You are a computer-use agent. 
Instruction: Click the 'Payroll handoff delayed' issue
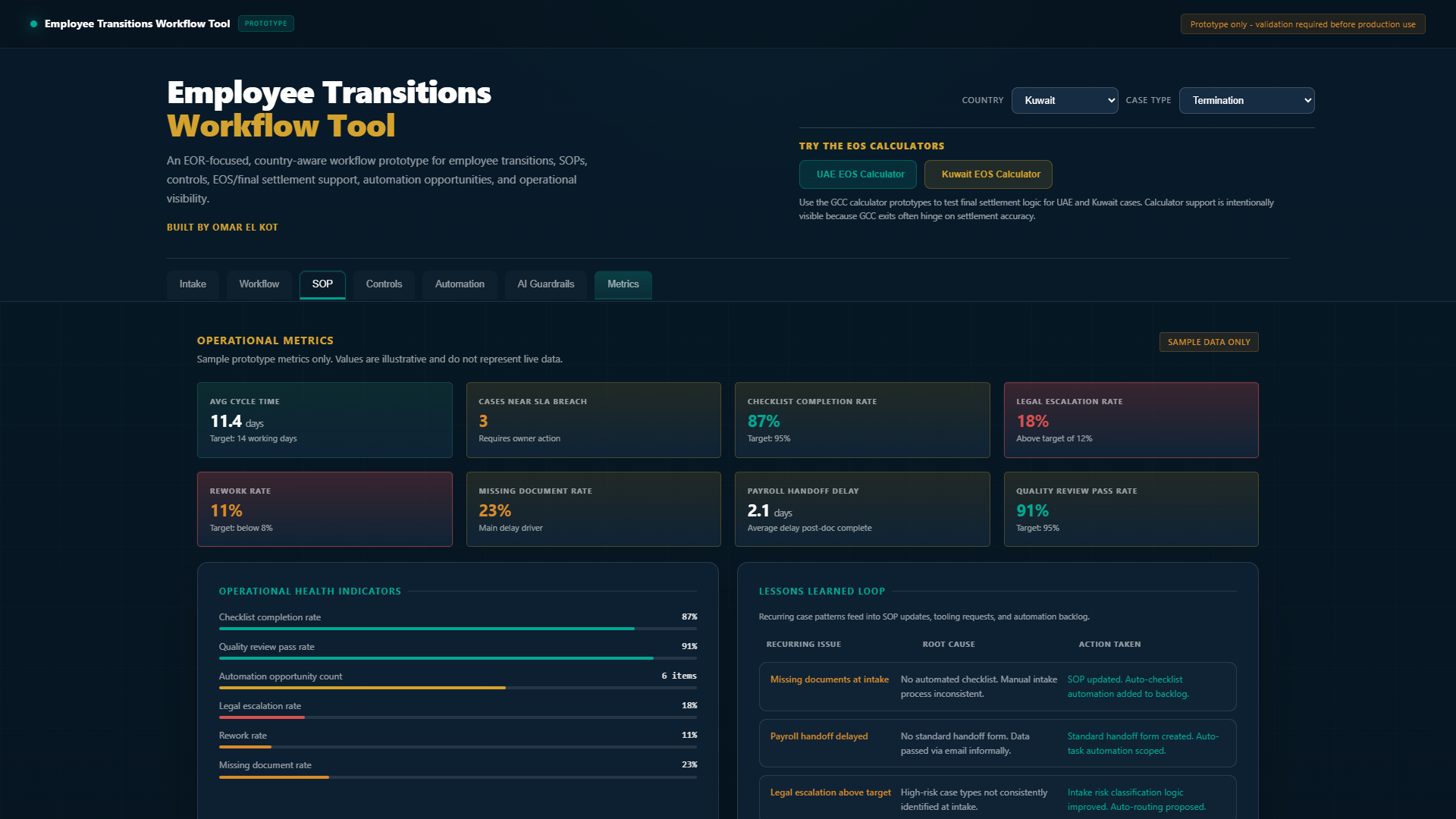pos(819,736)
